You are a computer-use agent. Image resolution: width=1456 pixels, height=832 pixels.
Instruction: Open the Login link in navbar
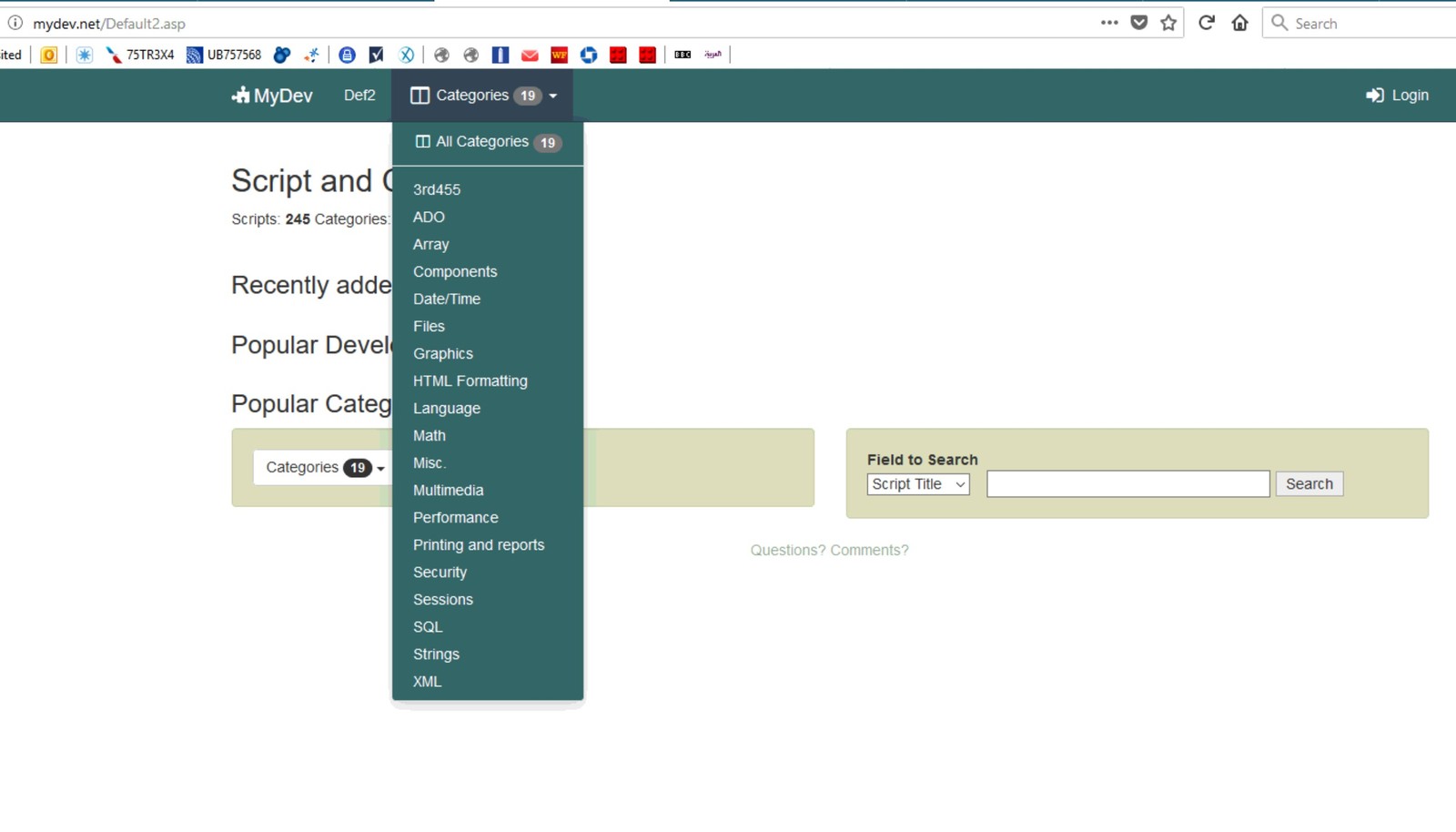pos(1398,96)
